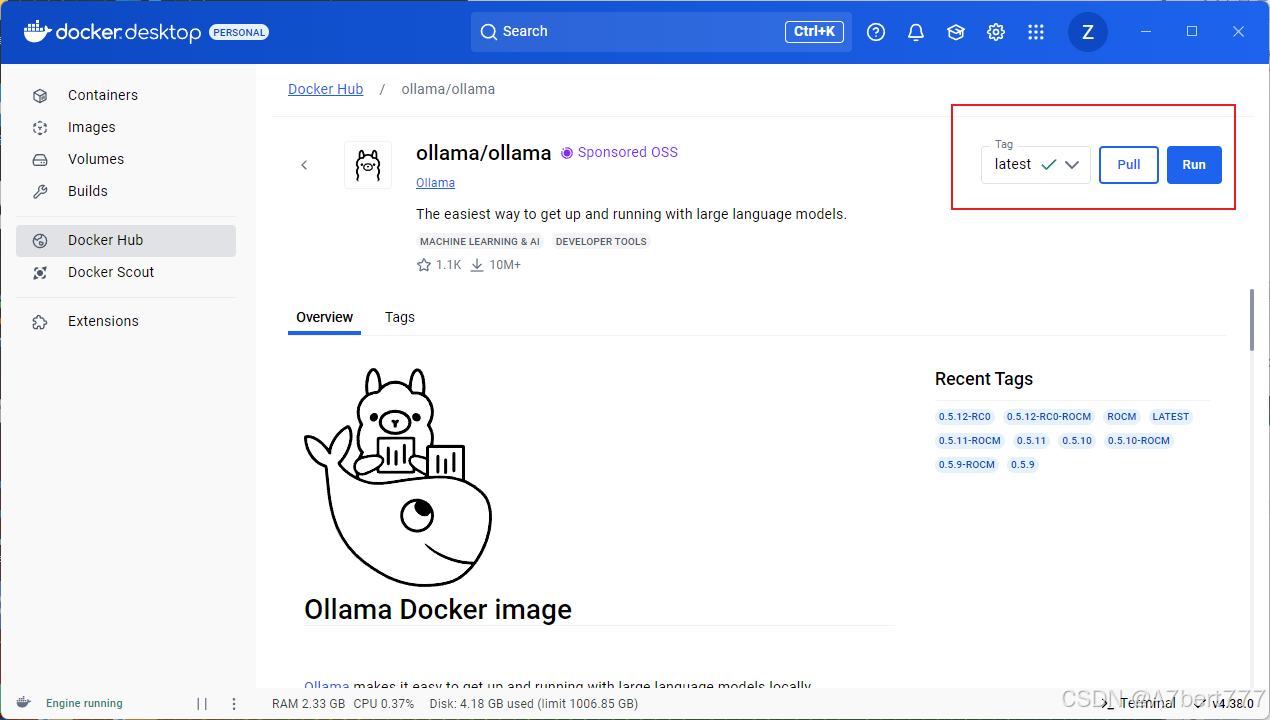Pull the ollama image
Screen dimensions: 1270x720
[x=1129, y=165]
